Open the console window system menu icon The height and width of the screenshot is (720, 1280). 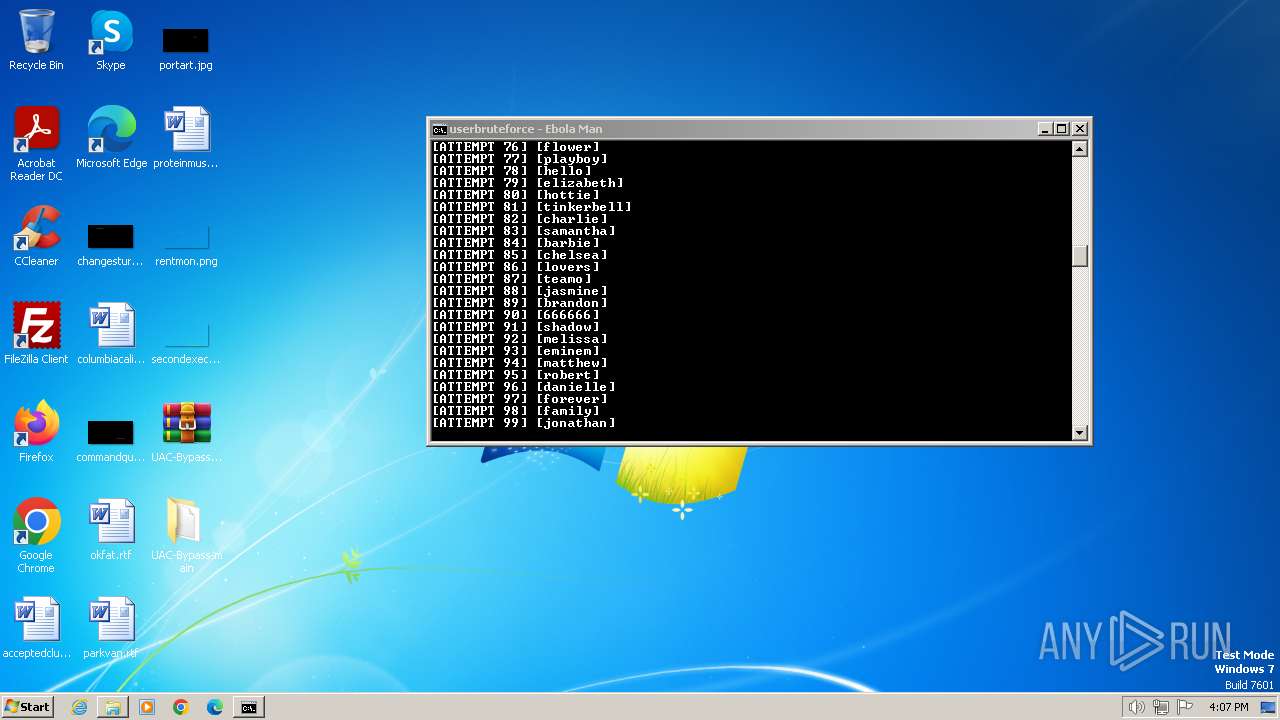click(x=439, y=129)
